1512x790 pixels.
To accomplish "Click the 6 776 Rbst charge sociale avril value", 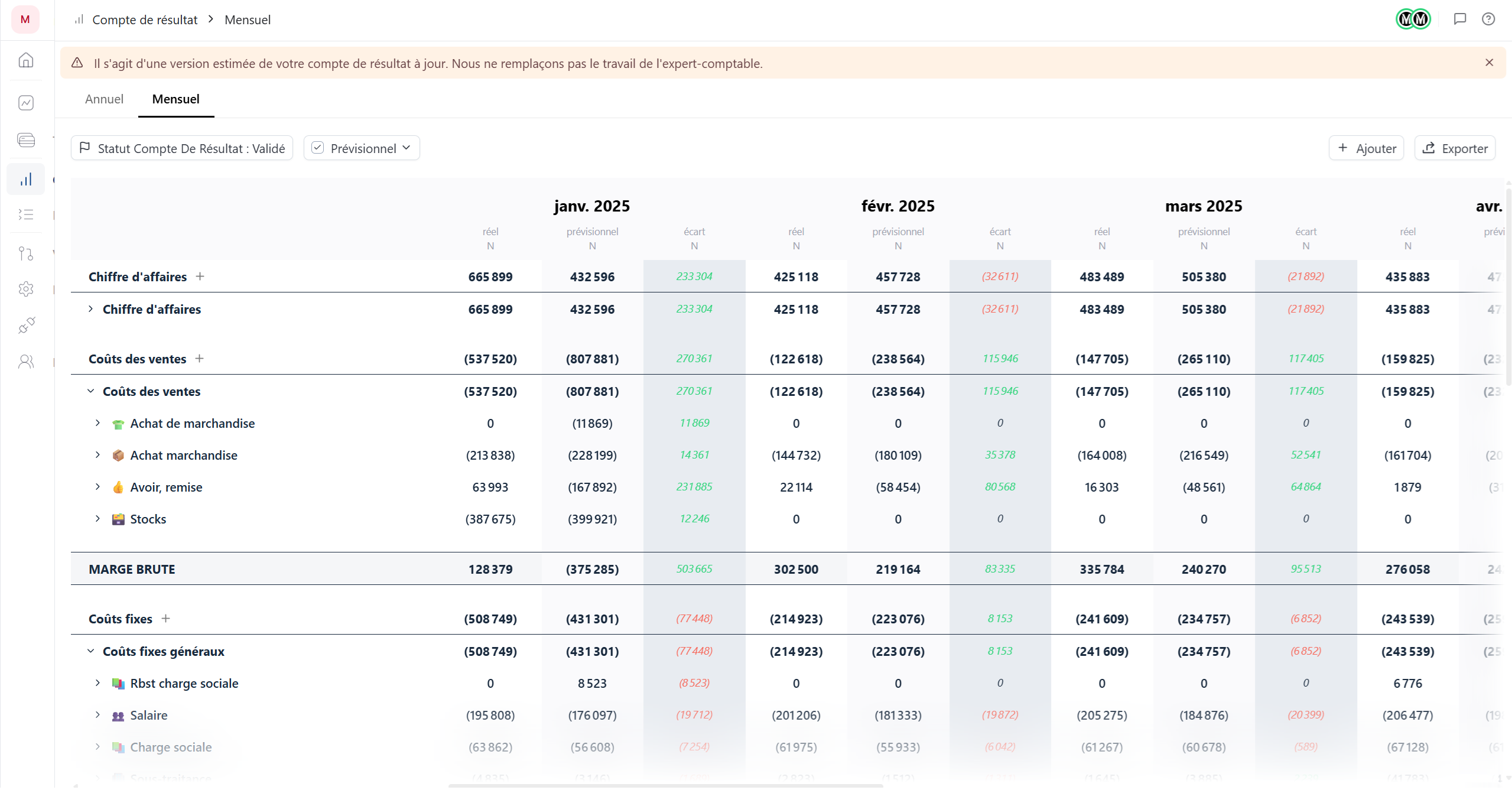I will 1408,684.
